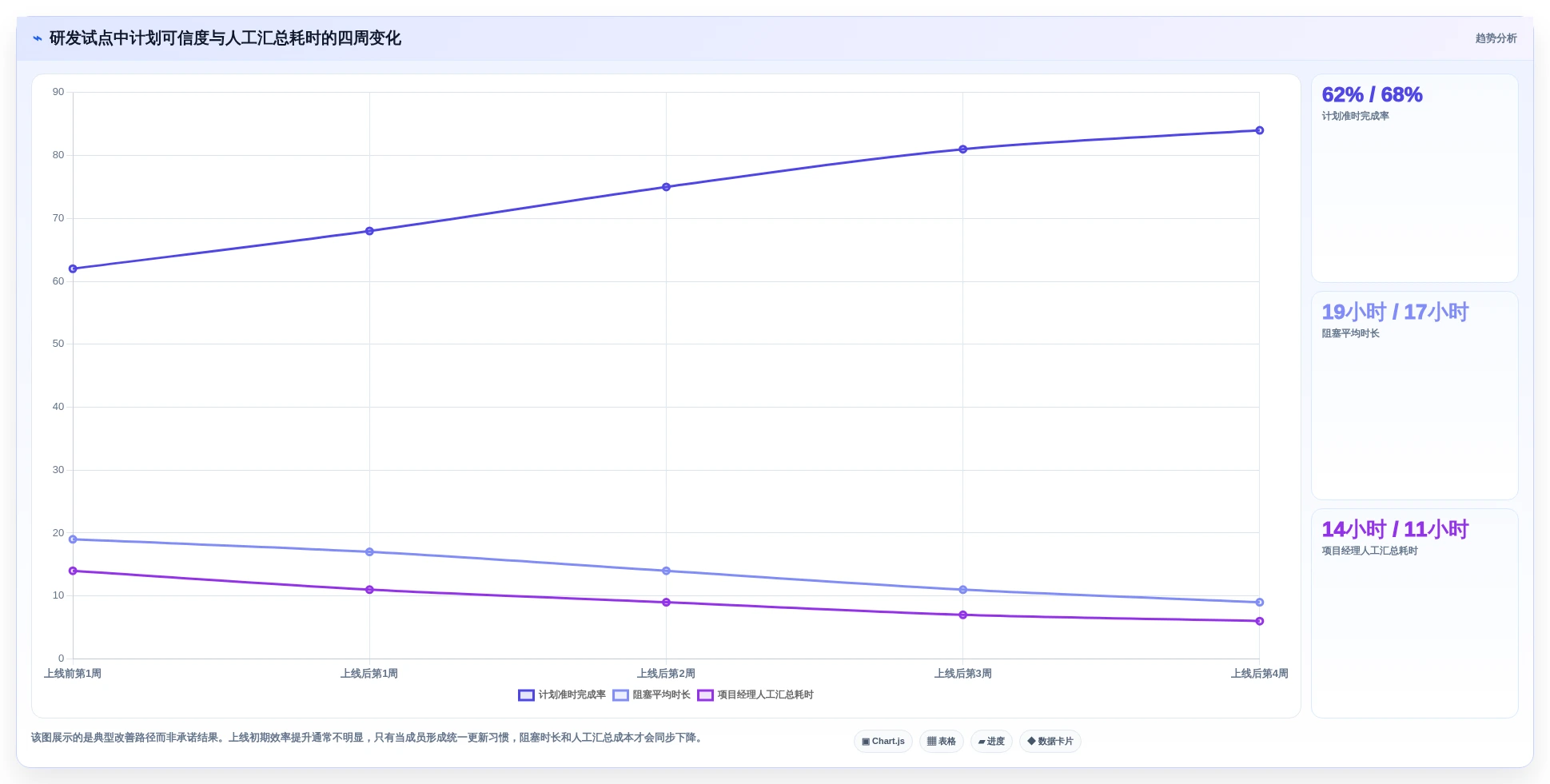Click the Chart.js tag
Image resolution: width=1550 pixels, height=784 pixels.
tap(883, 742)
